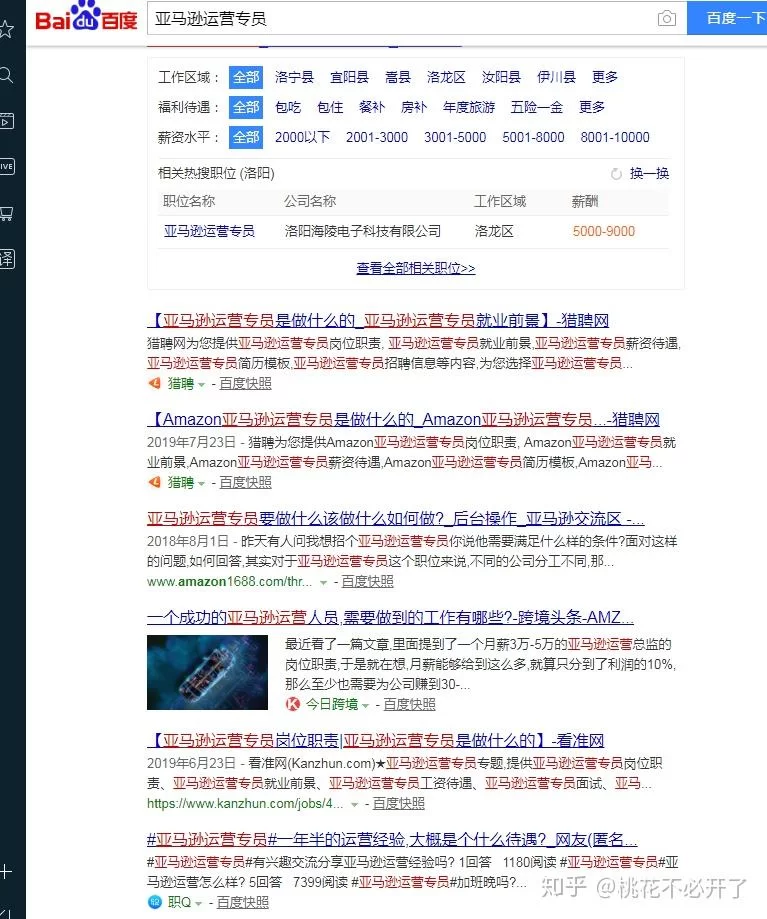Viewport: 767px width, 919px height.
Task: Click the sidebar translate icon
Action: pyautogui.click(x=7, y=259)
